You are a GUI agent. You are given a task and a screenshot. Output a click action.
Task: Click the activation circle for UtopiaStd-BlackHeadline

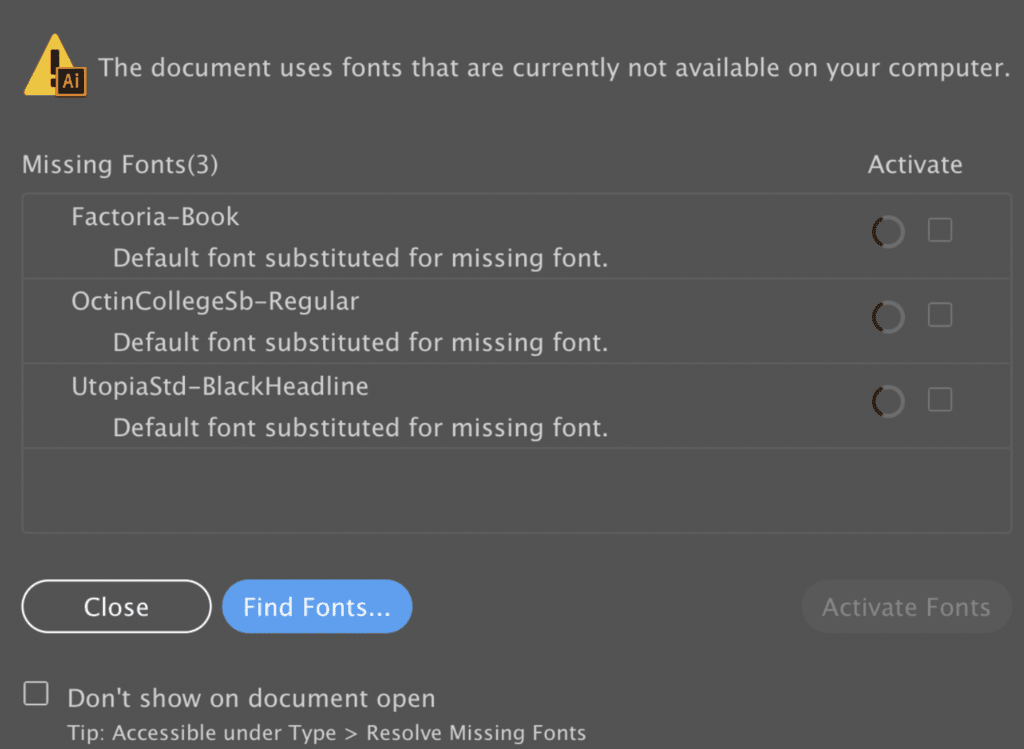888,401
